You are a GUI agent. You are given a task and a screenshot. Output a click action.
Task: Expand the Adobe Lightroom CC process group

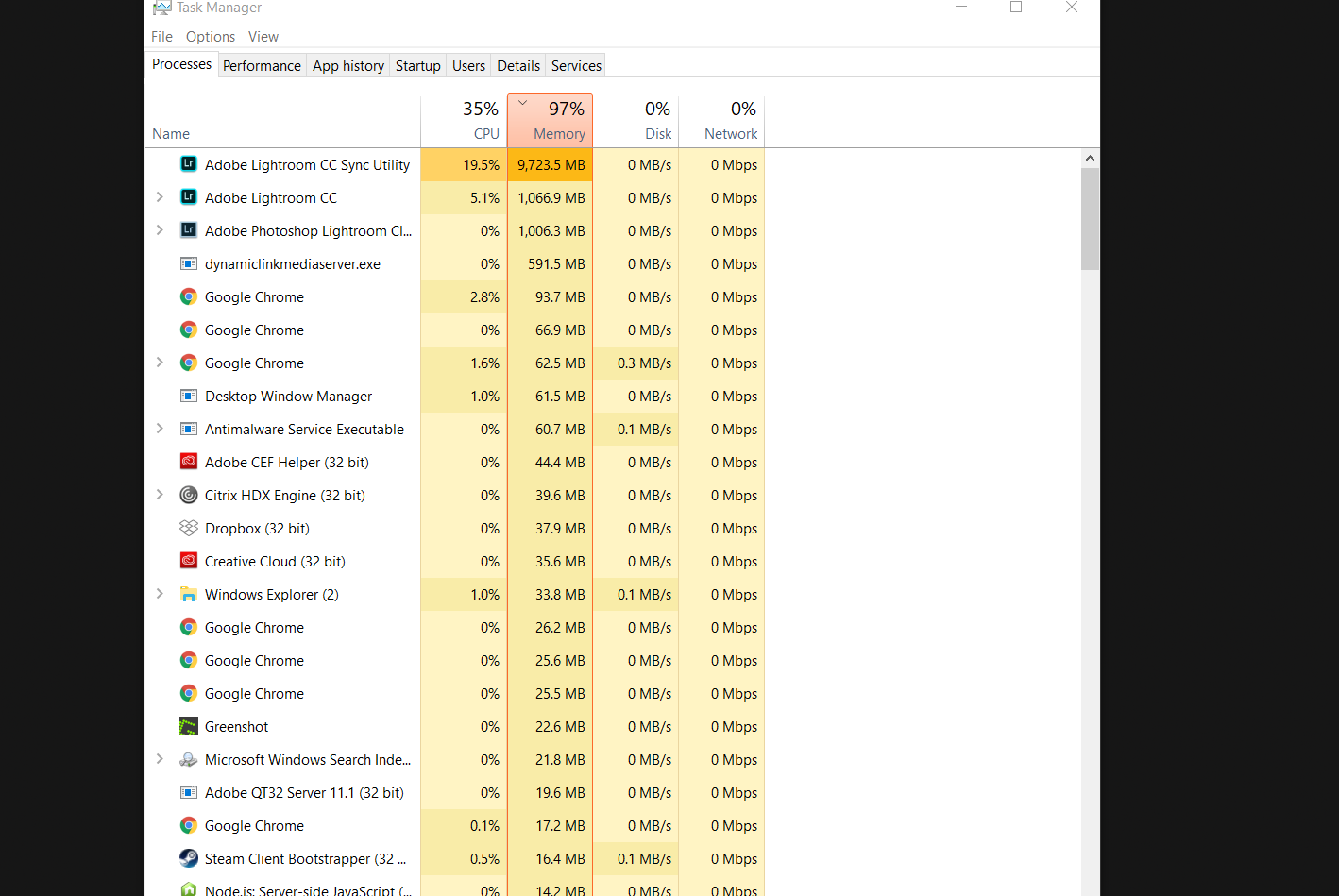pos(160,197)
